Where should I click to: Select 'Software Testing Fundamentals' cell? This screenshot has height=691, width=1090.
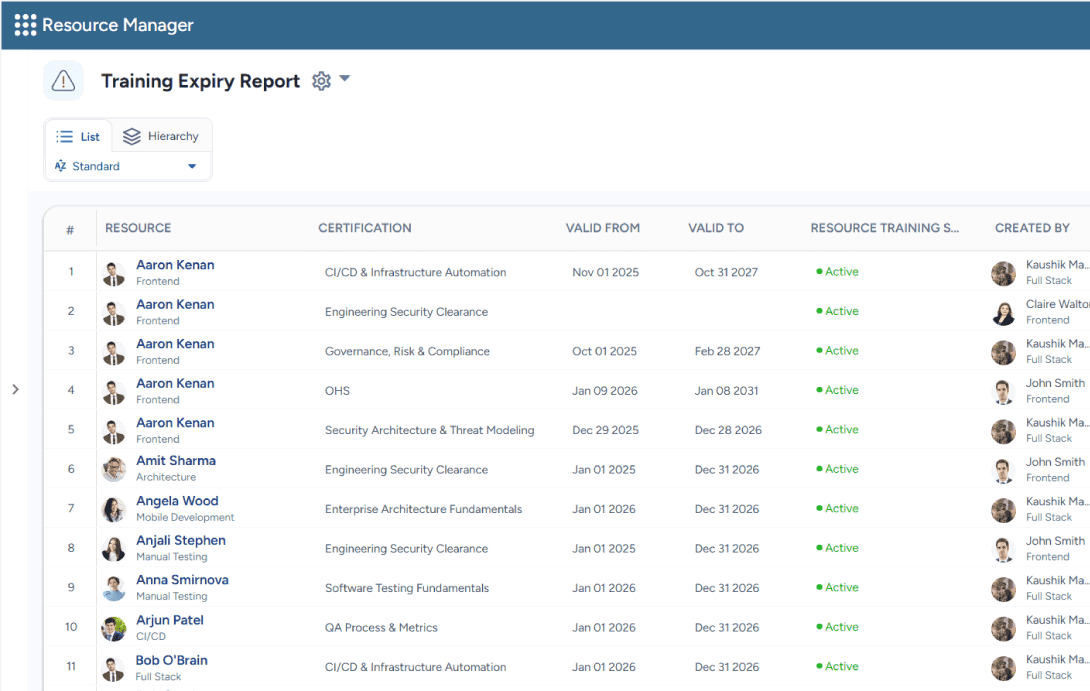pos(407,588)
